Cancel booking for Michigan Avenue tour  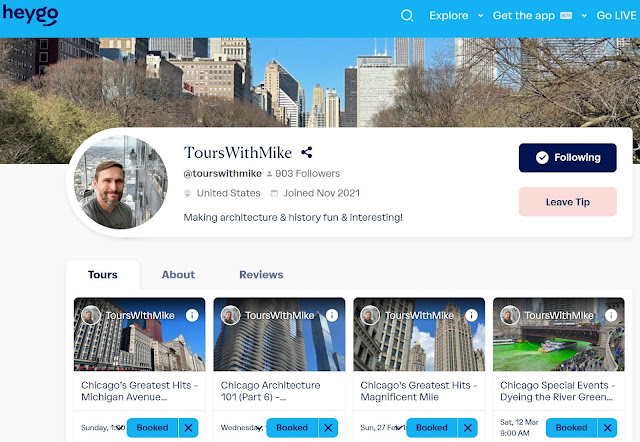point(189,428)
